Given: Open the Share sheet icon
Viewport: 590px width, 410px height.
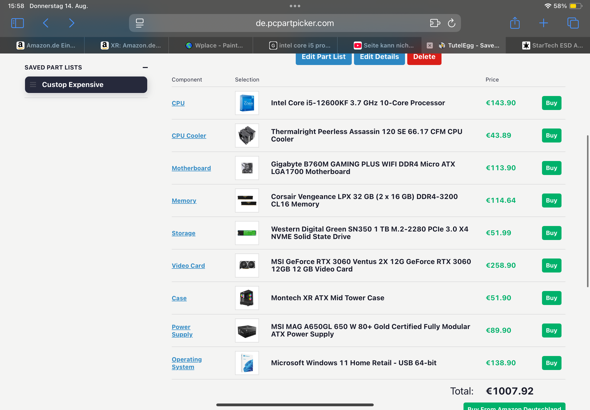Looking at the screenshot, I should [515, 23].
